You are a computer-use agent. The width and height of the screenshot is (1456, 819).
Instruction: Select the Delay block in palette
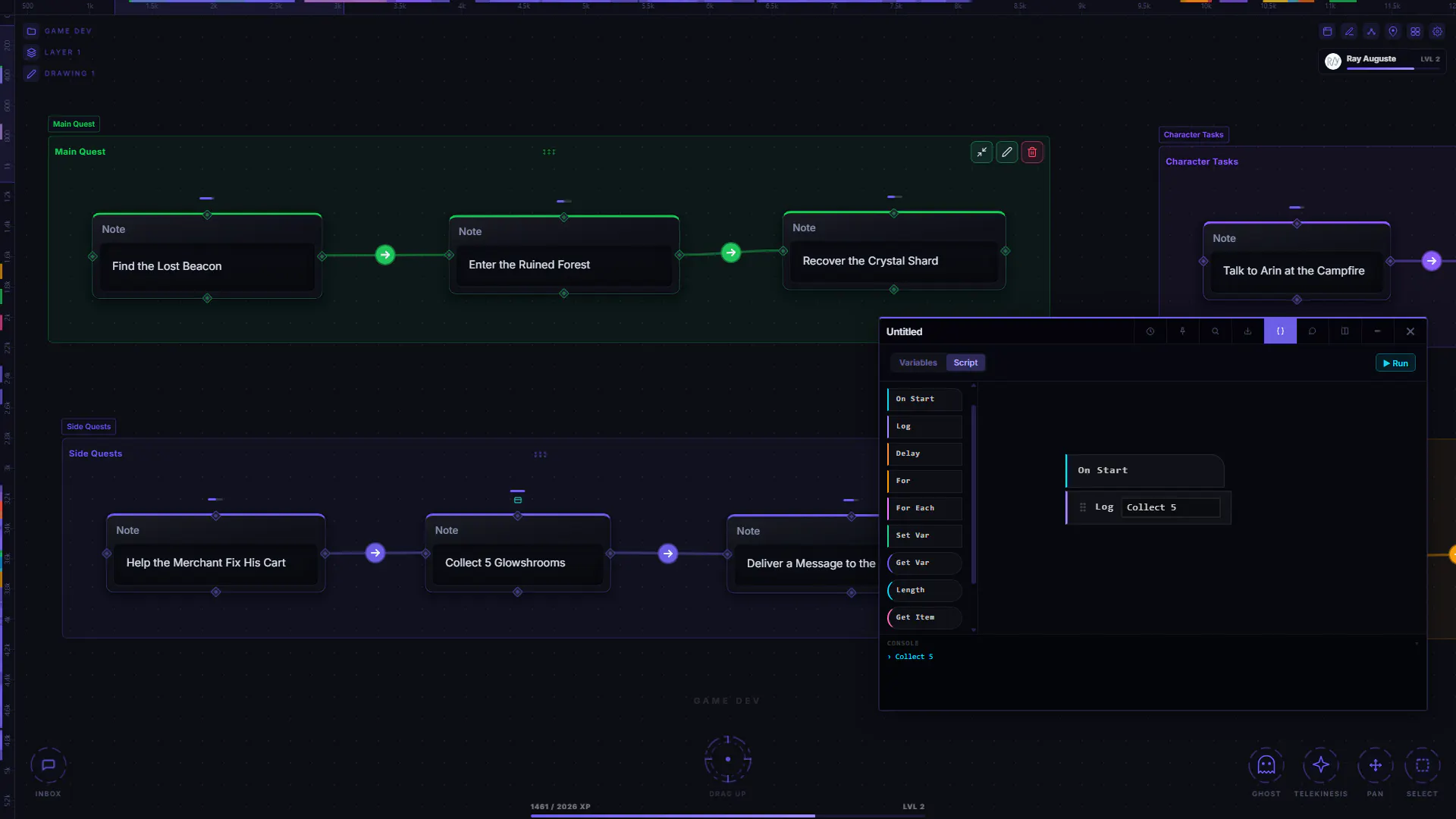pos(924,453)
